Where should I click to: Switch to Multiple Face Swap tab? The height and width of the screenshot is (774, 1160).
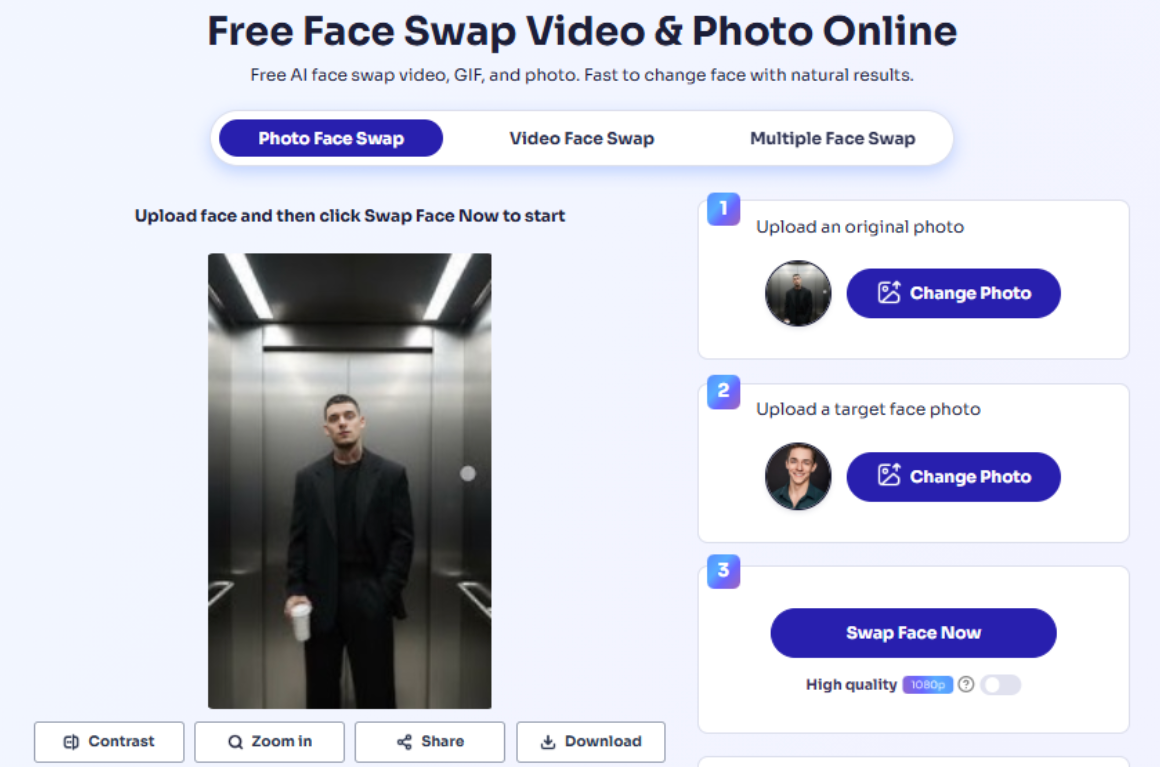(x=832, y=138)
